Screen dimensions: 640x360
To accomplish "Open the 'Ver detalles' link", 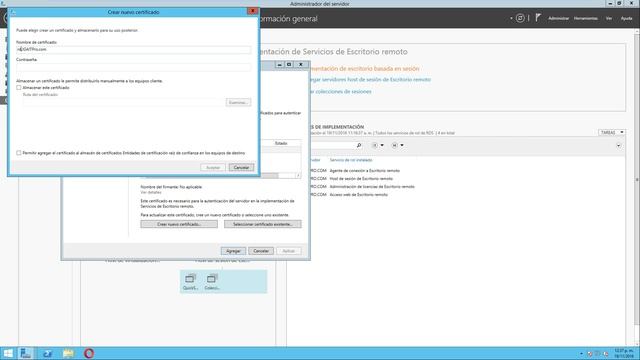I will coord(151,192).
